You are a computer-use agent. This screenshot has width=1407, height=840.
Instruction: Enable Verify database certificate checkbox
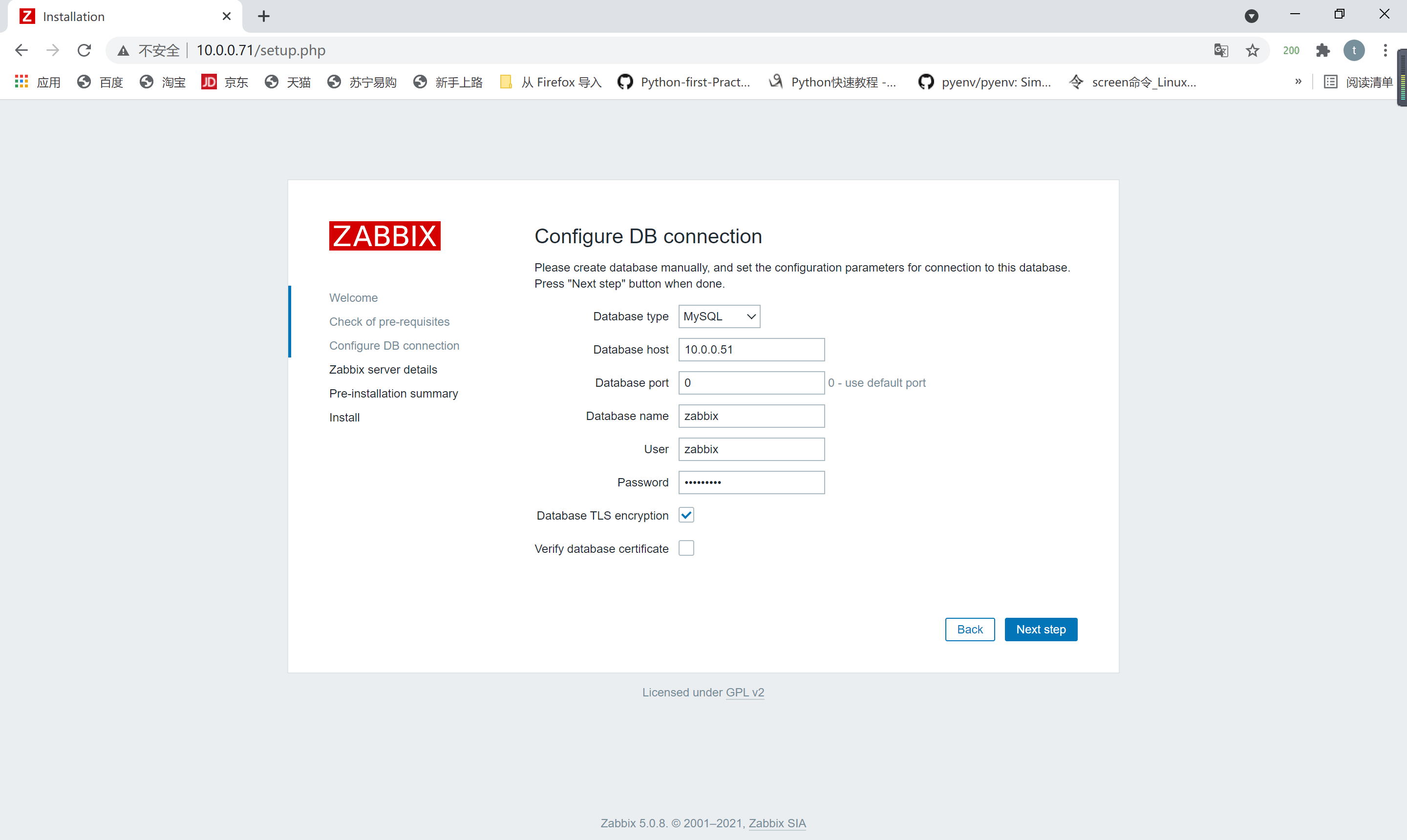tap(686, 548)
